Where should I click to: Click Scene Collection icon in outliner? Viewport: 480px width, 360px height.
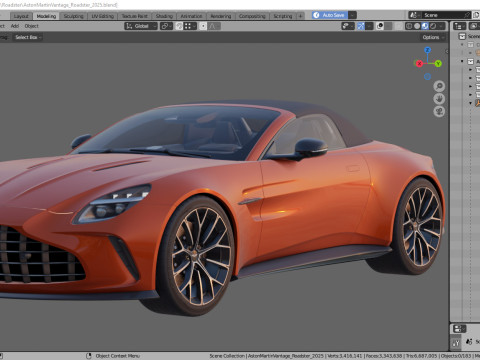pos(462,36)
